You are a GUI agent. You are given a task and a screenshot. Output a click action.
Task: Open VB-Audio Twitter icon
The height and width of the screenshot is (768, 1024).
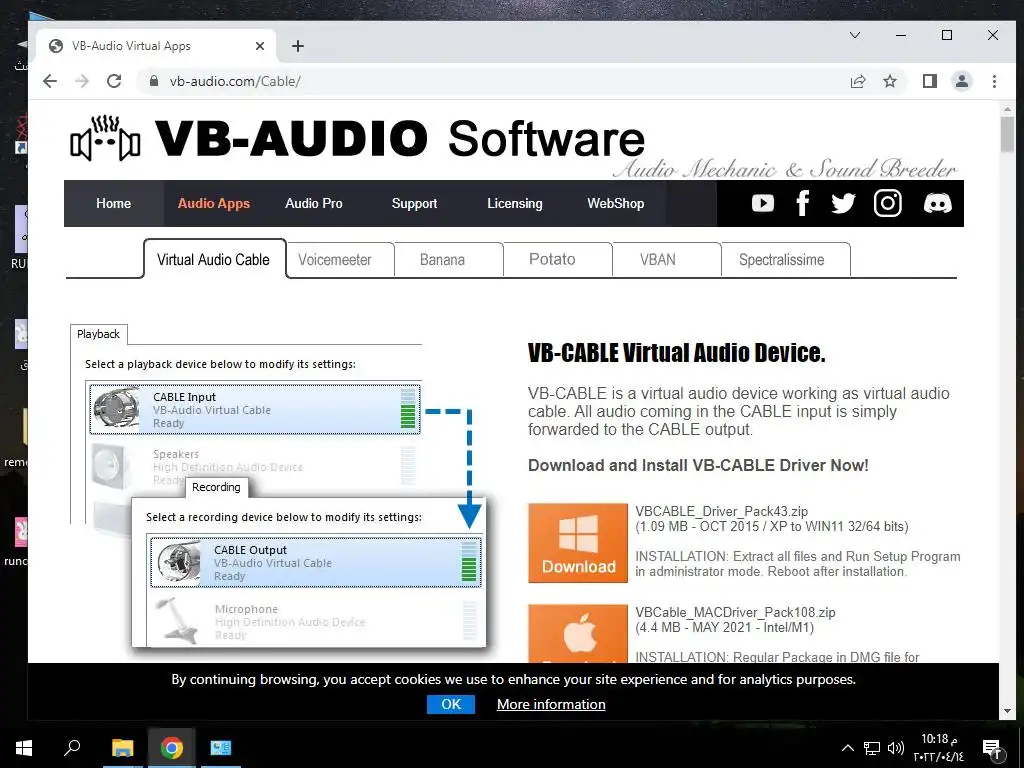(x=842, y=203)
